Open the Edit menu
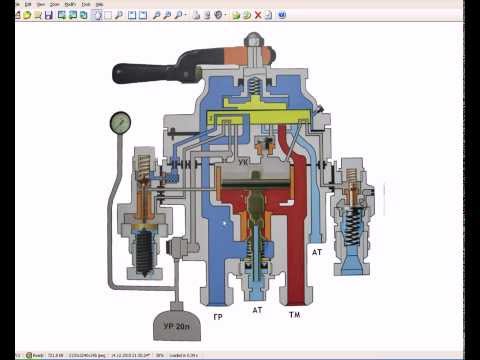 pyautogui.click(x=28, y=4)
